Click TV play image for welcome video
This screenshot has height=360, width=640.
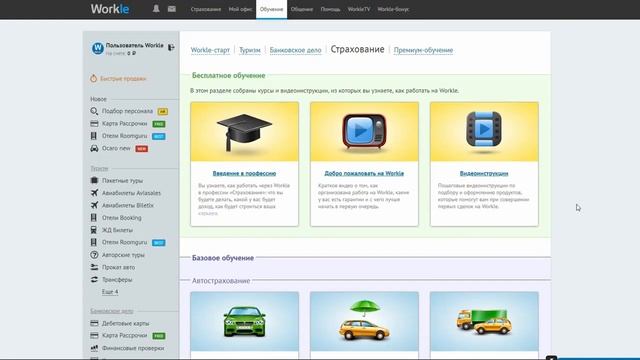[x=364, y=131]
